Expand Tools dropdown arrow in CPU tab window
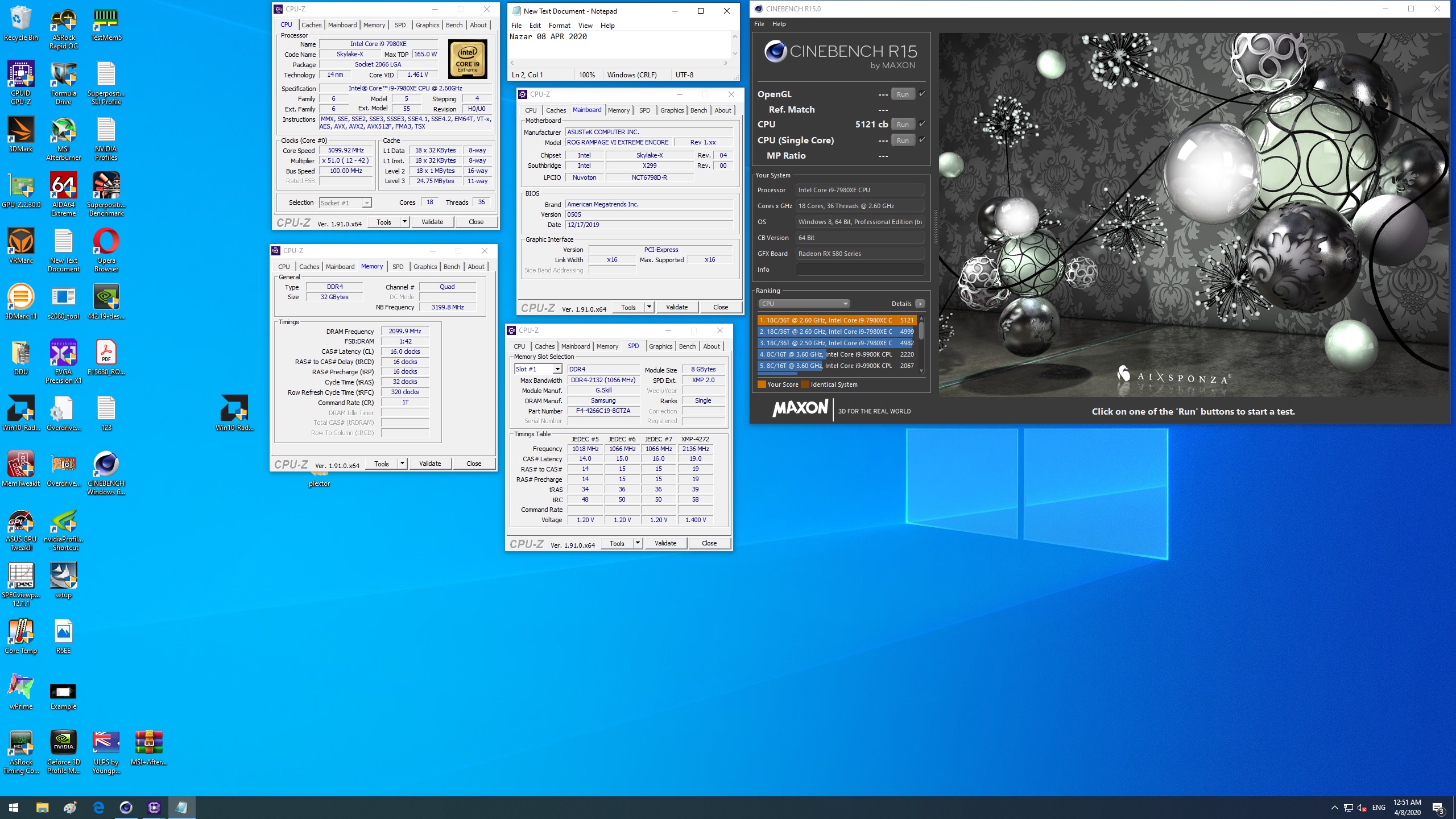This screenshot has width=1456, height=819. point(404,222)
